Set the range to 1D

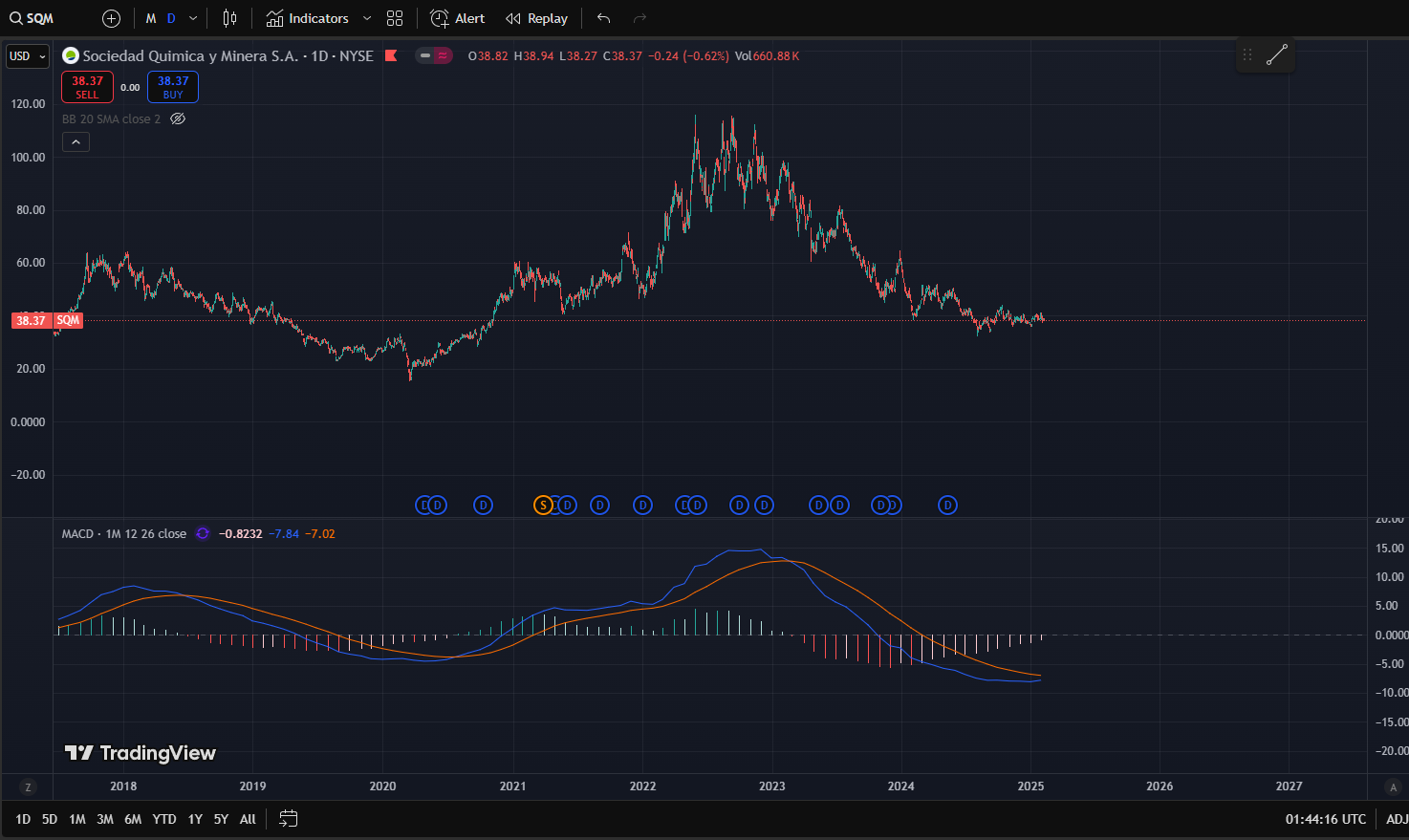(x=23, y=819)
